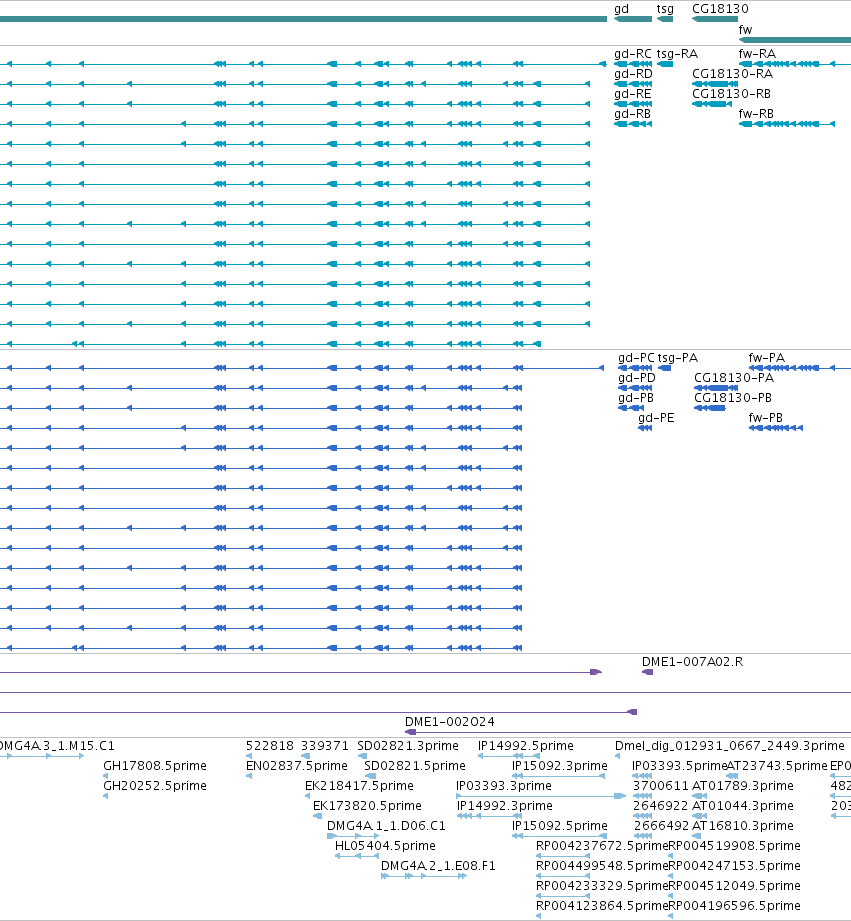Select the HL05404.5prime EST label
851x921 pixels.
[385, 846]
